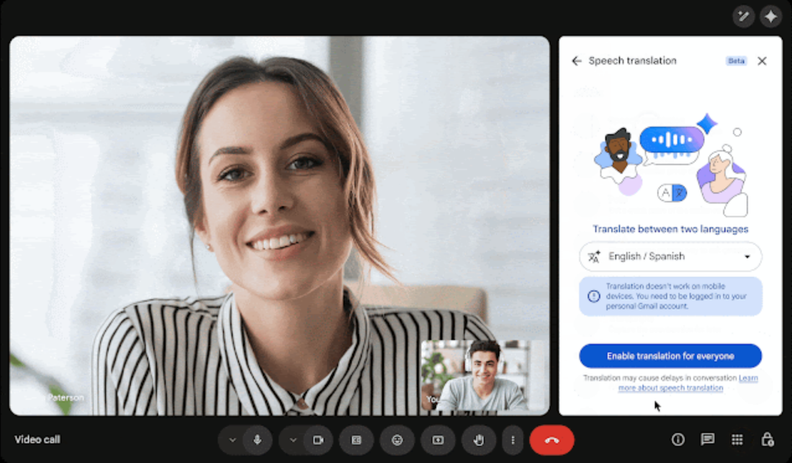Click the Video call label

37,439
